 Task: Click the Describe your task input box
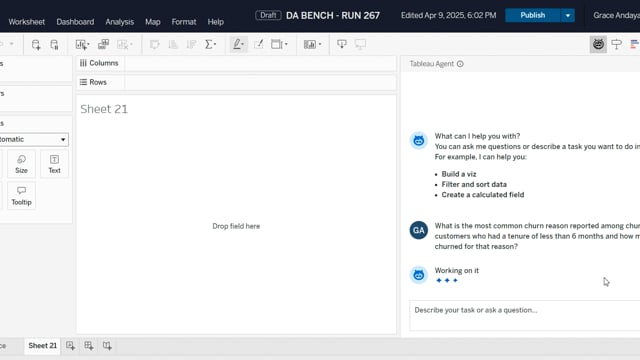[x=524, y=316]
